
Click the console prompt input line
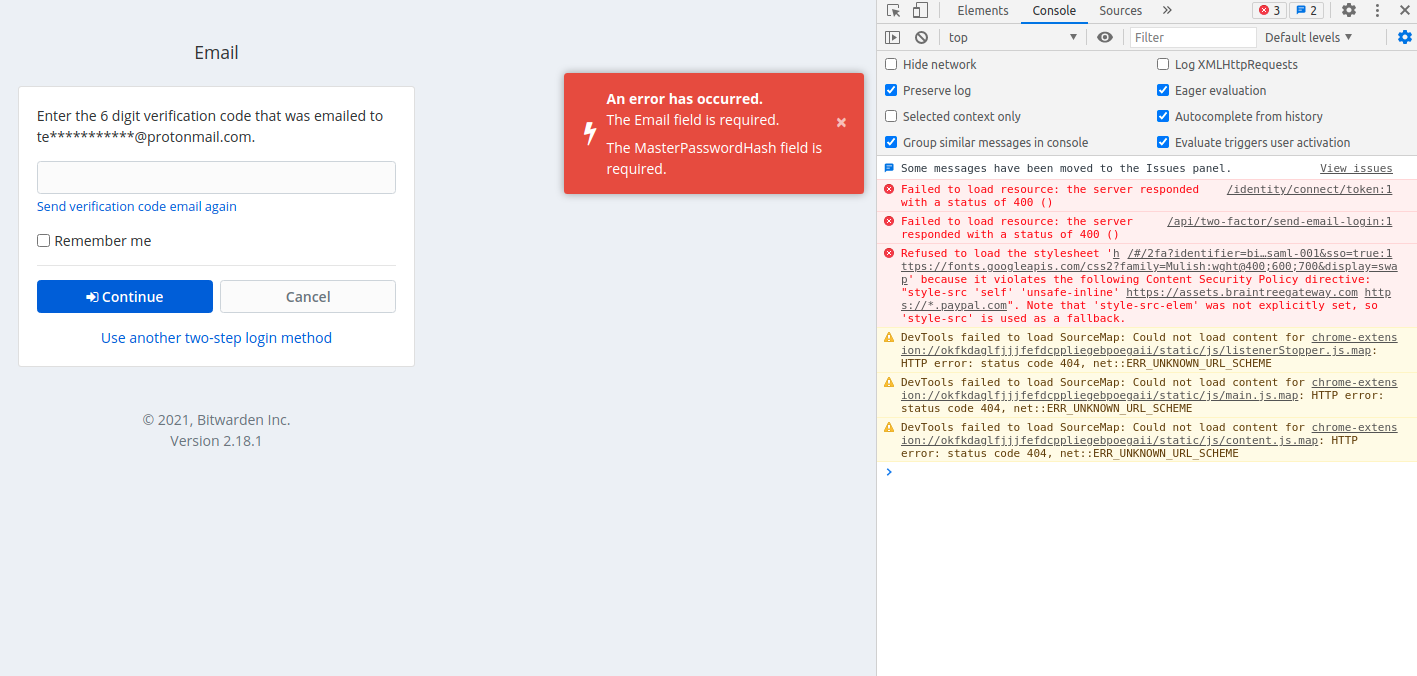tap(1147, 472)
